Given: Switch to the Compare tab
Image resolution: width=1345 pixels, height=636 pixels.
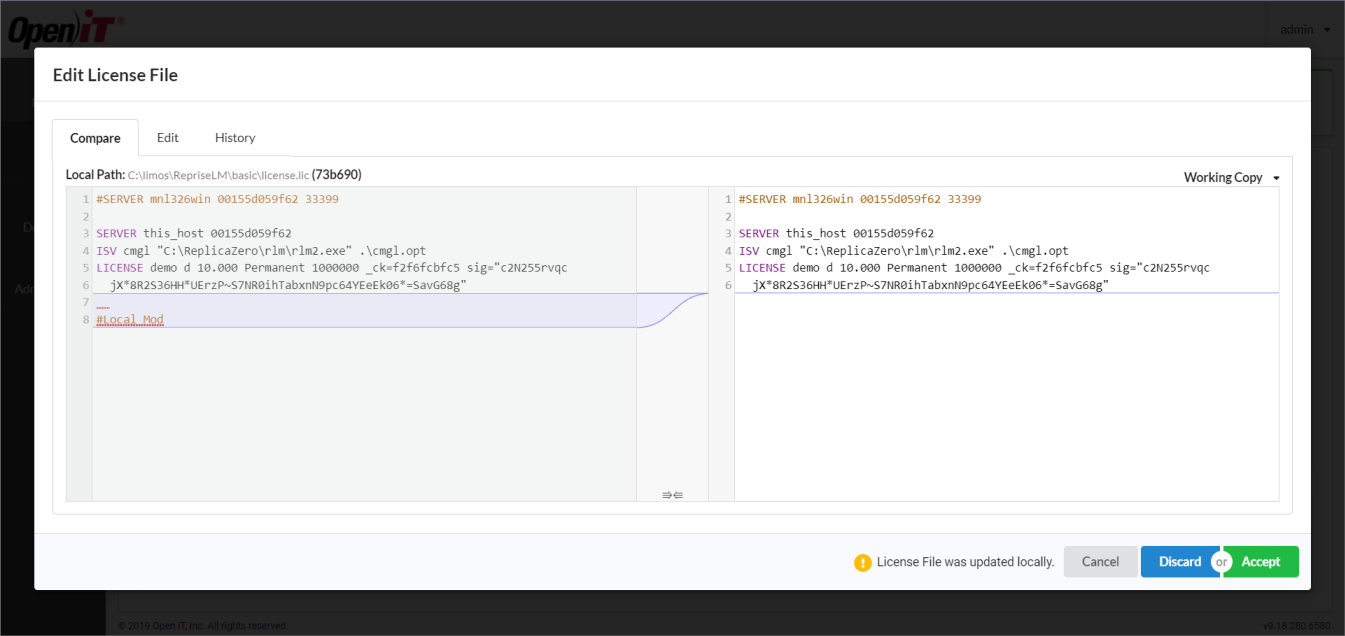Looking at the screenshot, I should click(95, 138).
